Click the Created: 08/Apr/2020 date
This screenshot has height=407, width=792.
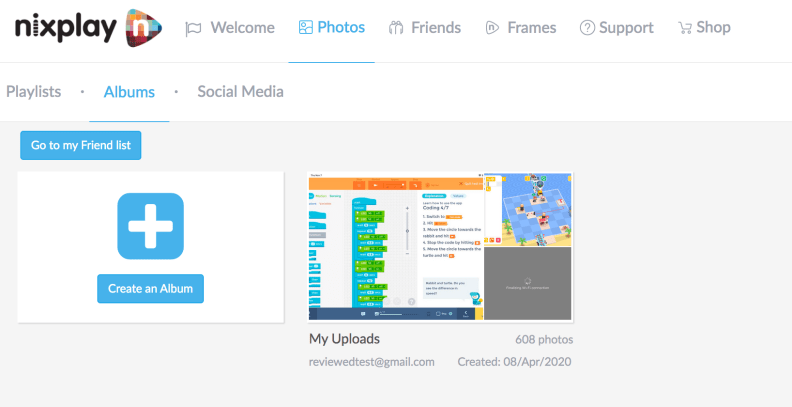(514, 362)
